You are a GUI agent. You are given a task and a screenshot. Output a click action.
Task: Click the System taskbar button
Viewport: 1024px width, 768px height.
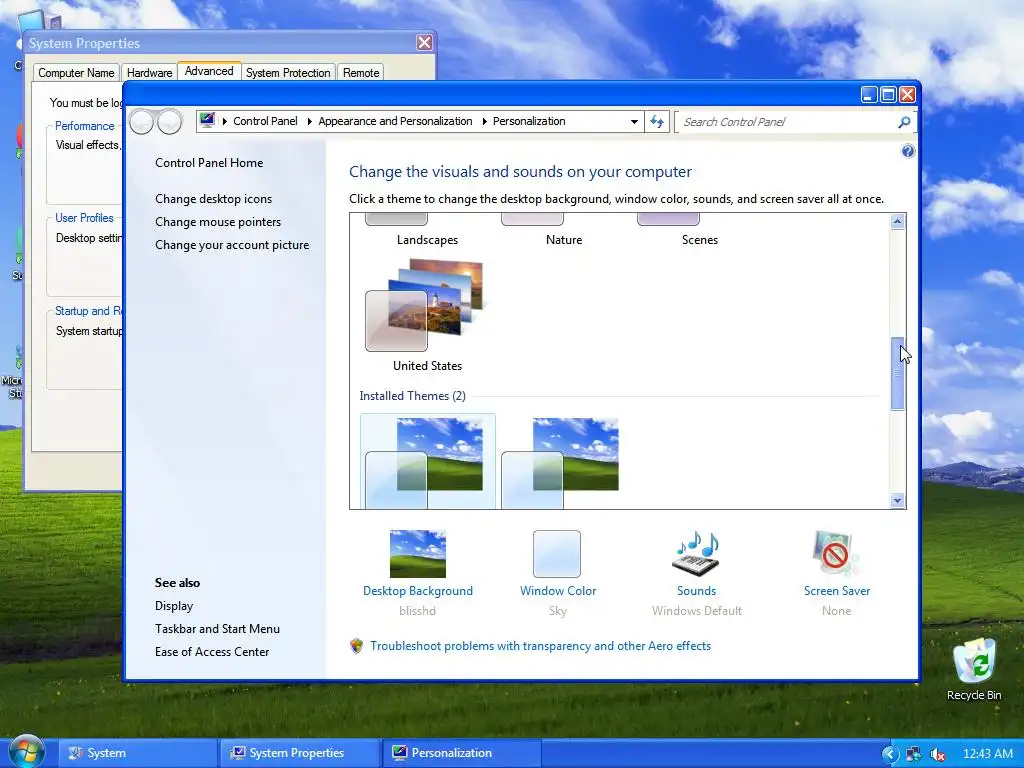[x=137, y=753]
